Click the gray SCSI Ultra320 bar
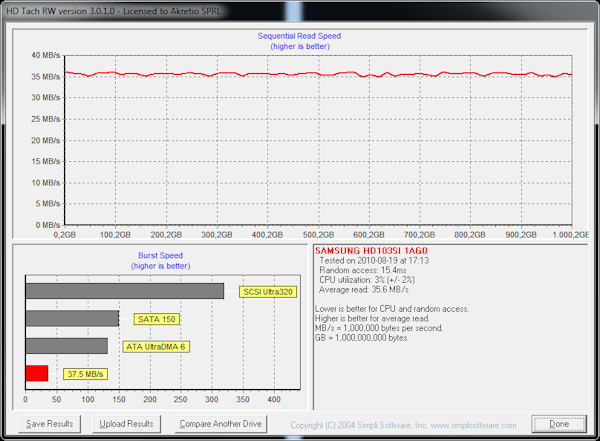 coord(124,291)
